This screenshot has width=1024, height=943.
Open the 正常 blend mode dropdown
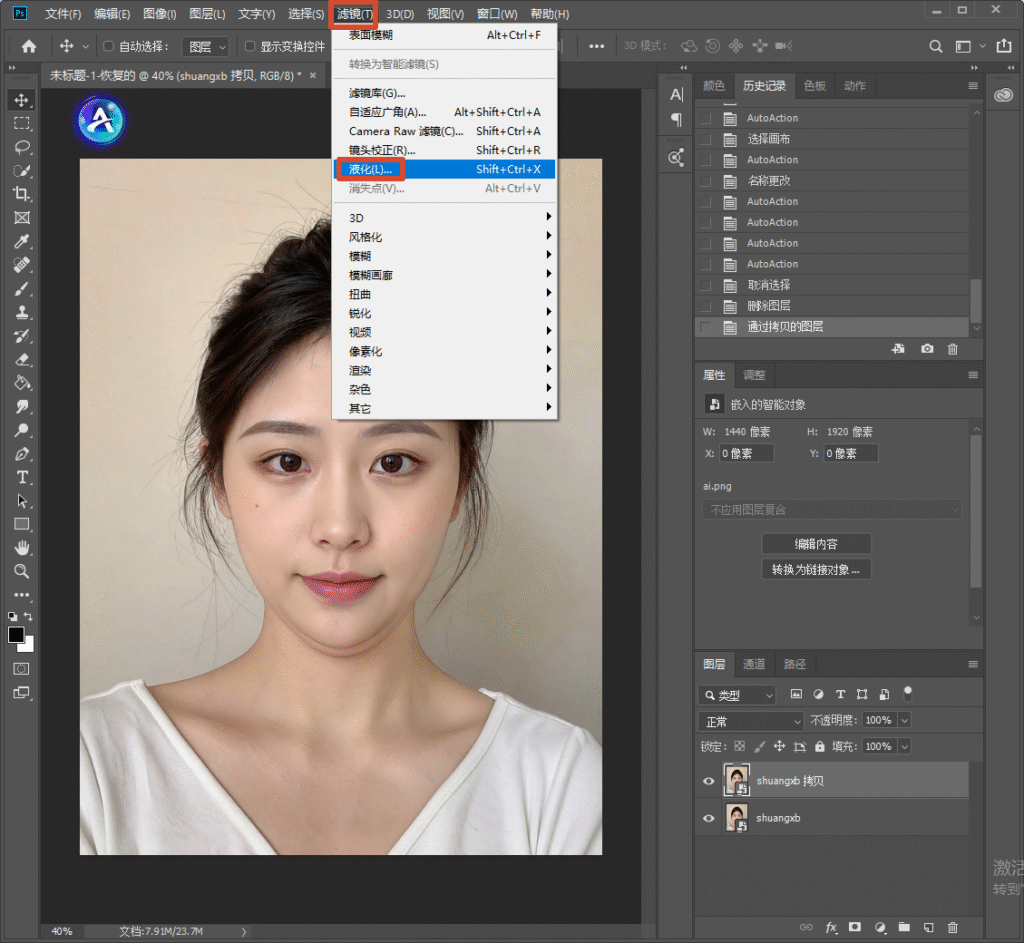[750, 722]
